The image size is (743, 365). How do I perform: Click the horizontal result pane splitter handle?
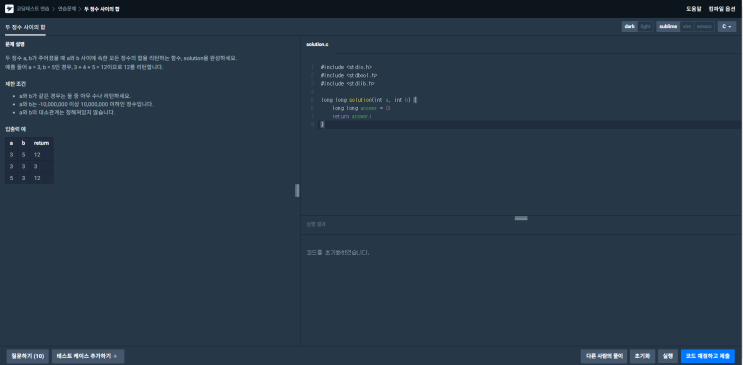point(521,218)
